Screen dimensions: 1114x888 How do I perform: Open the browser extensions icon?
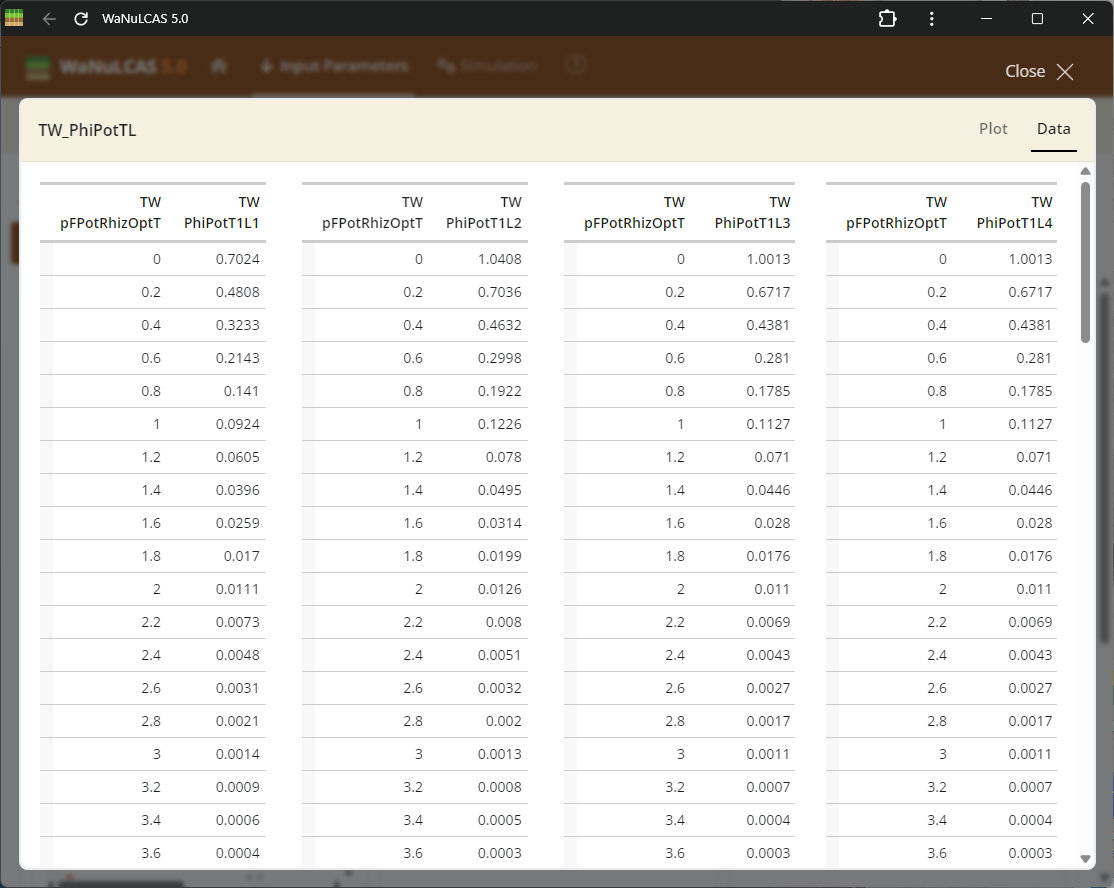[x=887, y=18]
